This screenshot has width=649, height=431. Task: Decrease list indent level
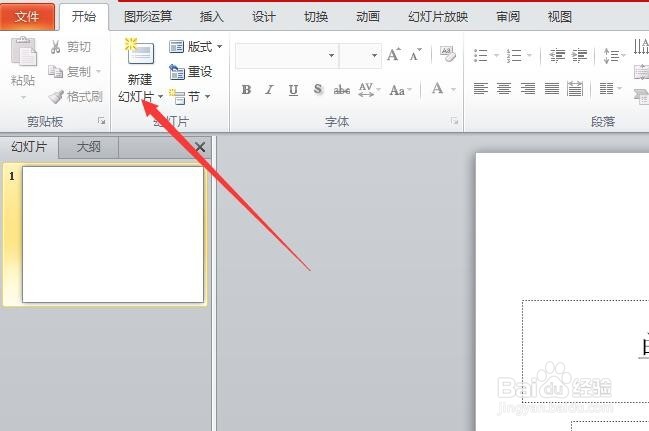557,55
